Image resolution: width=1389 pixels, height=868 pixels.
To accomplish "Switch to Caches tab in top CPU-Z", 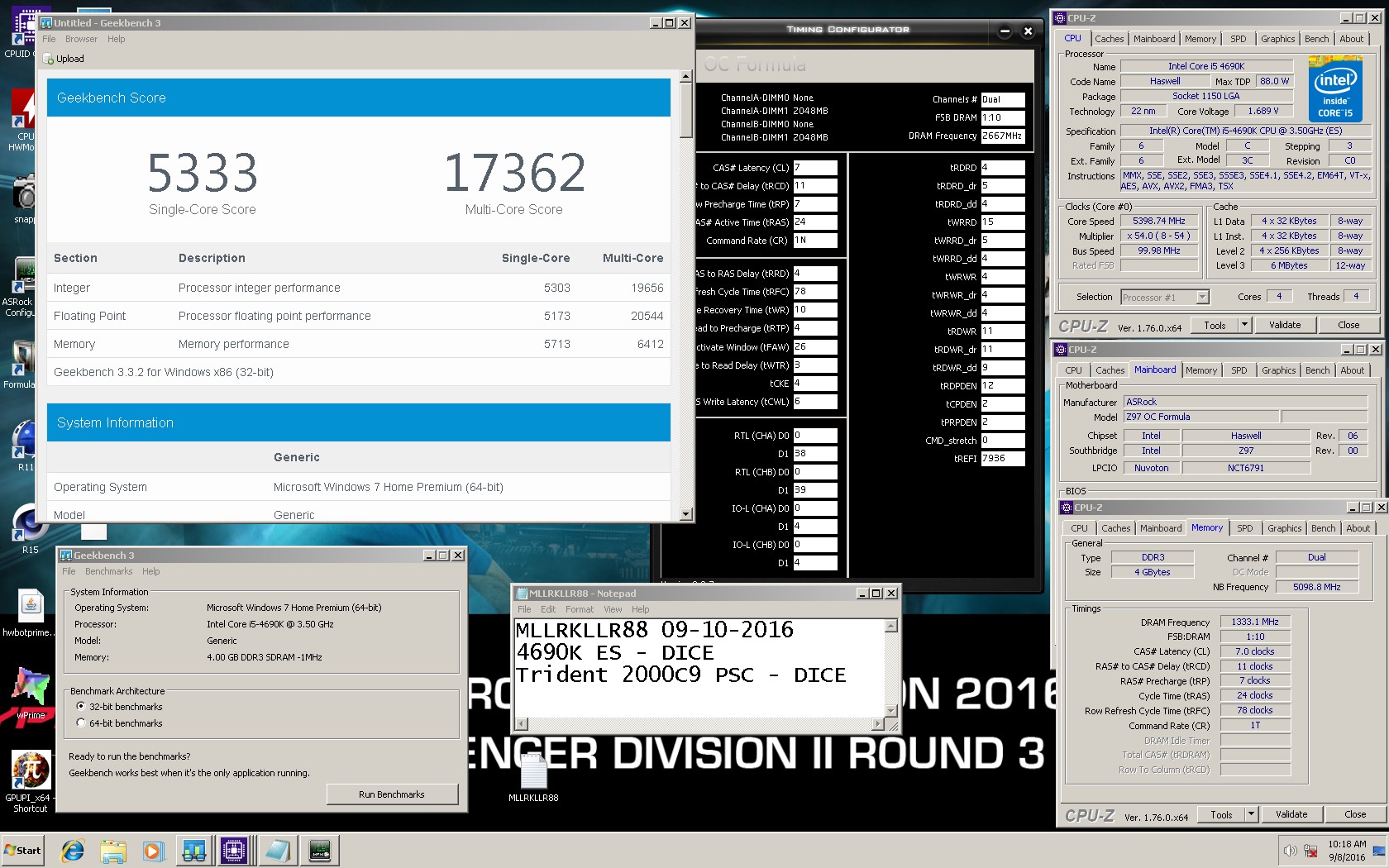I will (1109, 39).
